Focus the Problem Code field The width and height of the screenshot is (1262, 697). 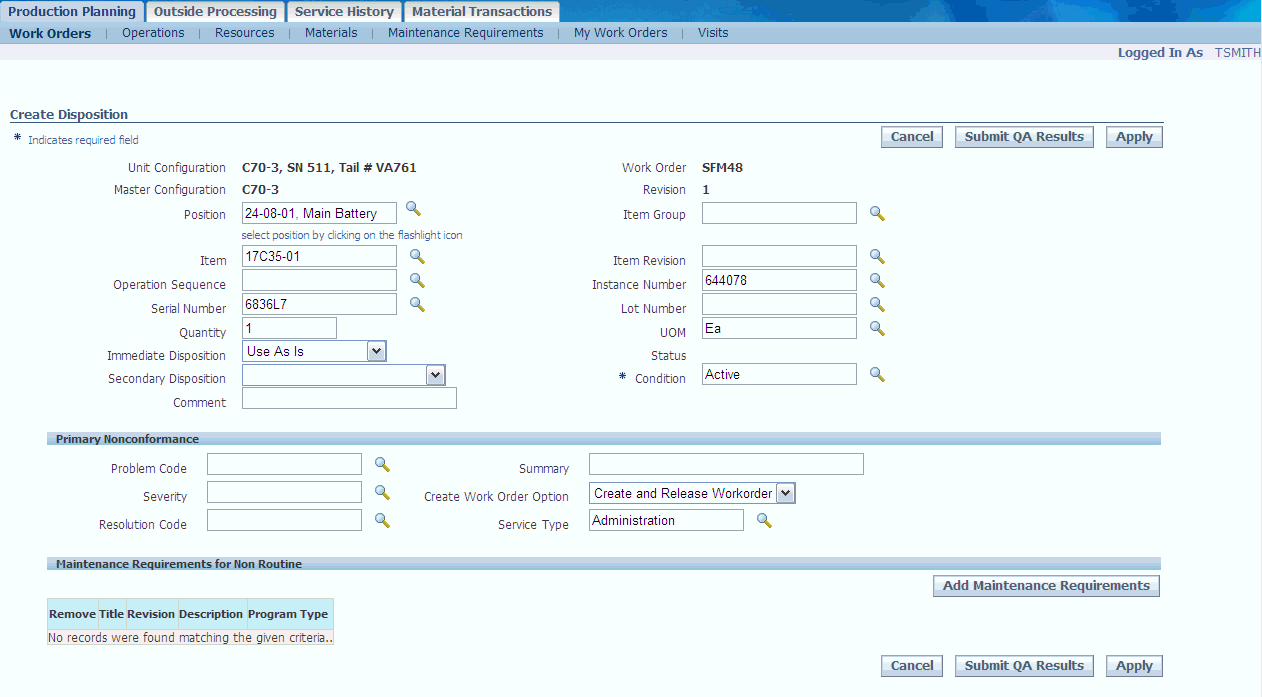pyautogui.click(x=284, y=464)
